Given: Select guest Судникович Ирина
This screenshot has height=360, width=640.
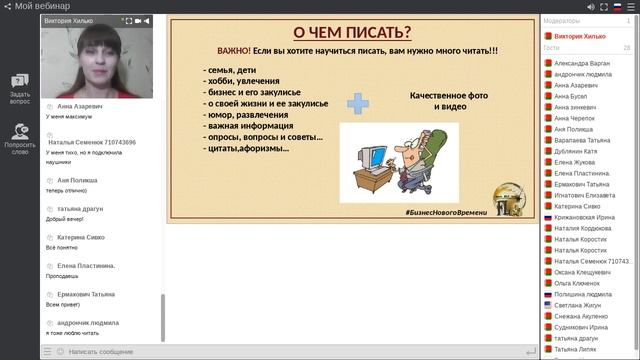Looking at the screenshot, I should tap(580, 327).
